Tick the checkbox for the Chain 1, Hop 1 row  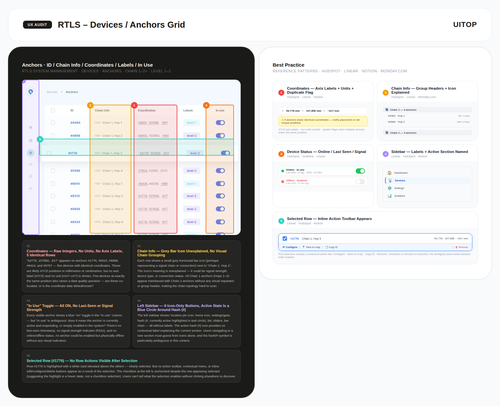tap(53, 123)
